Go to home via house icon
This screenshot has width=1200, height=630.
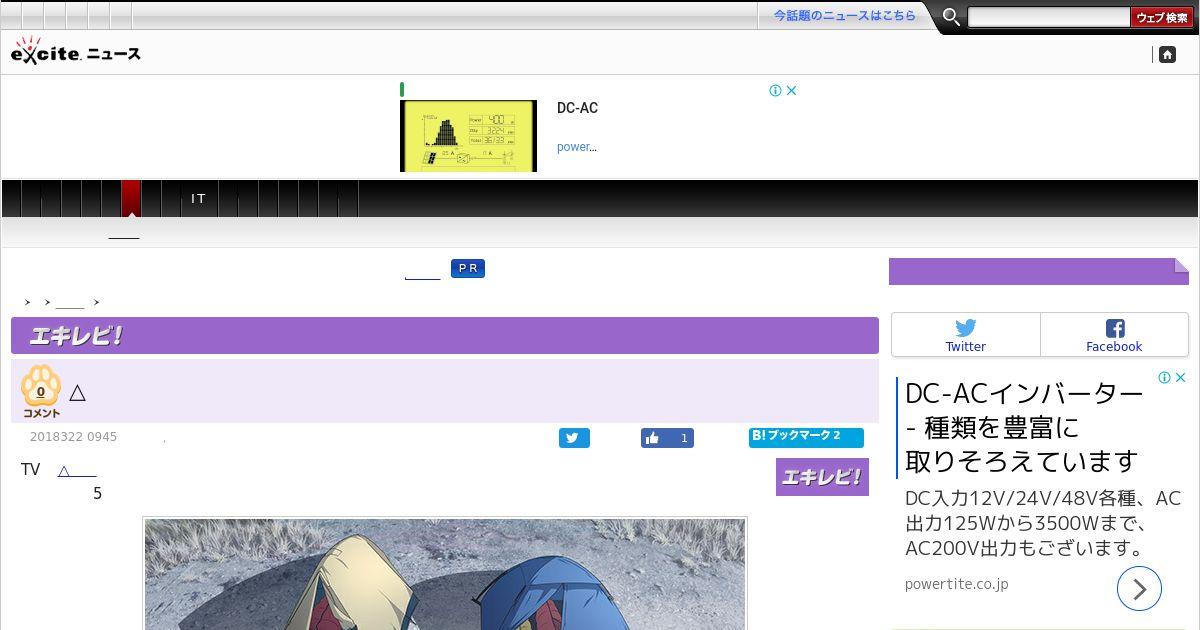click(x=1167, y=55)
